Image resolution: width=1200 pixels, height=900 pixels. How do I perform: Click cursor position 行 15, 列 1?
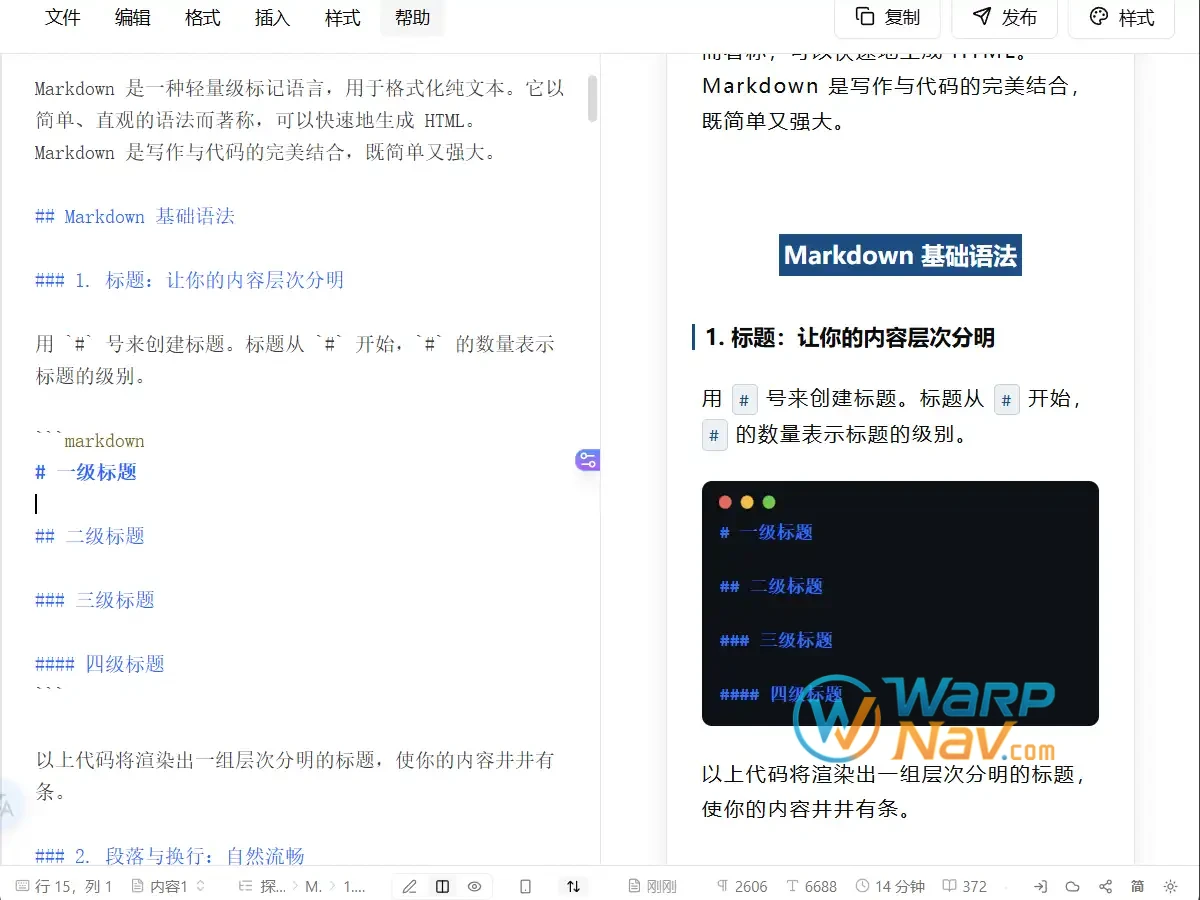(64, 886)
